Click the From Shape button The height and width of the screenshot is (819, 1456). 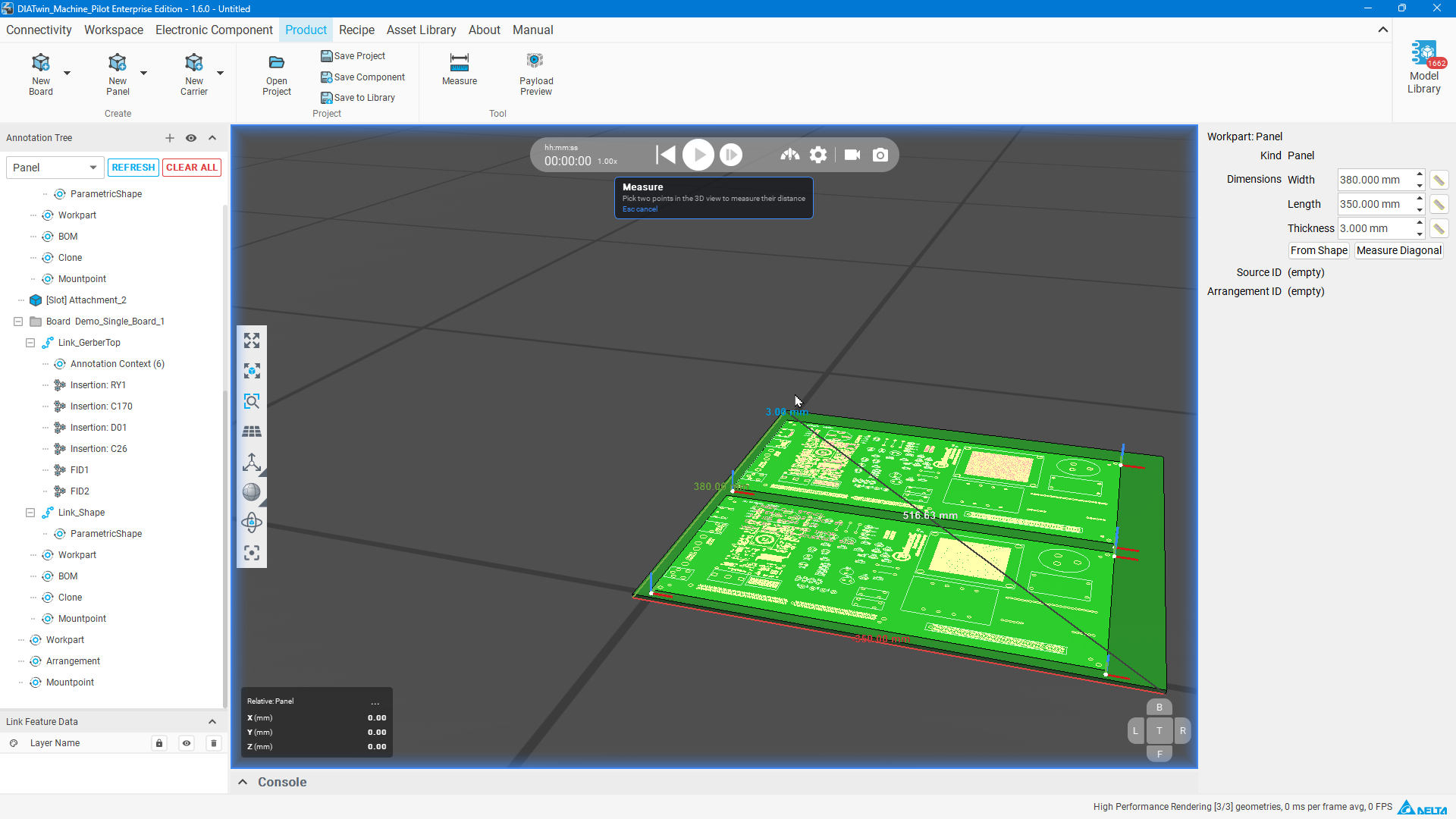coord(1319,250)
